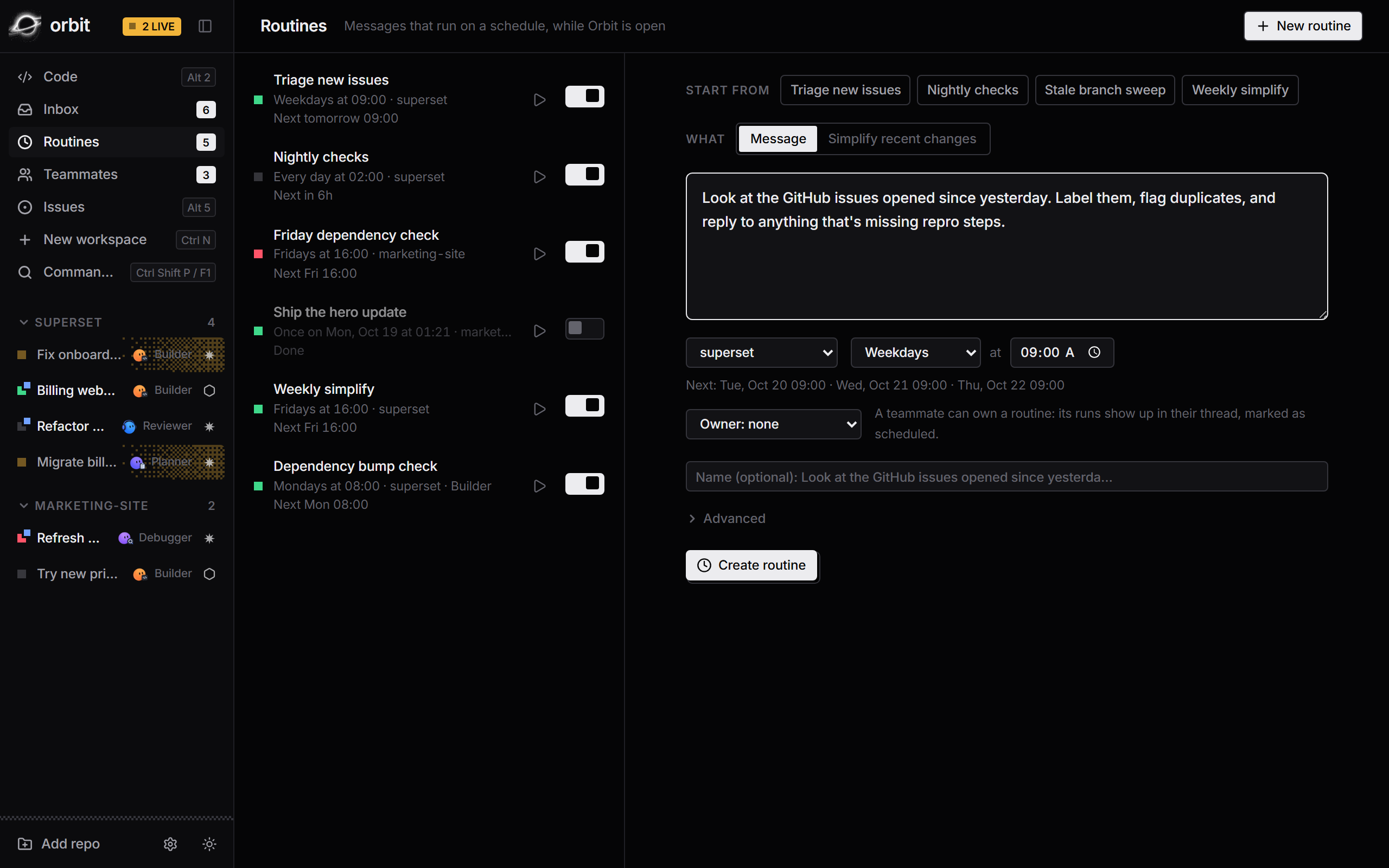Open Issues in the sidebar
The width and height of the screenshot is (1389, 868).
(116, 207)
